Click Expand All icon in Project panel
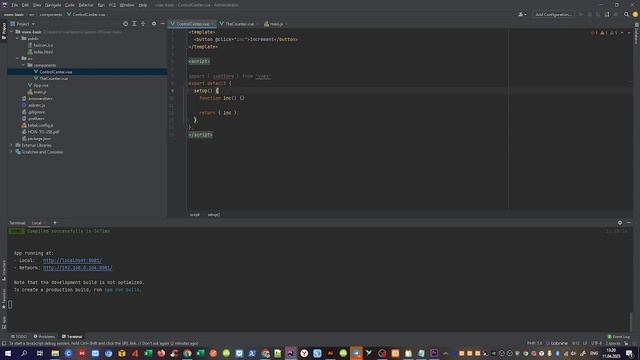The height and width of the screenshot is (360, 640). point(134,24)
